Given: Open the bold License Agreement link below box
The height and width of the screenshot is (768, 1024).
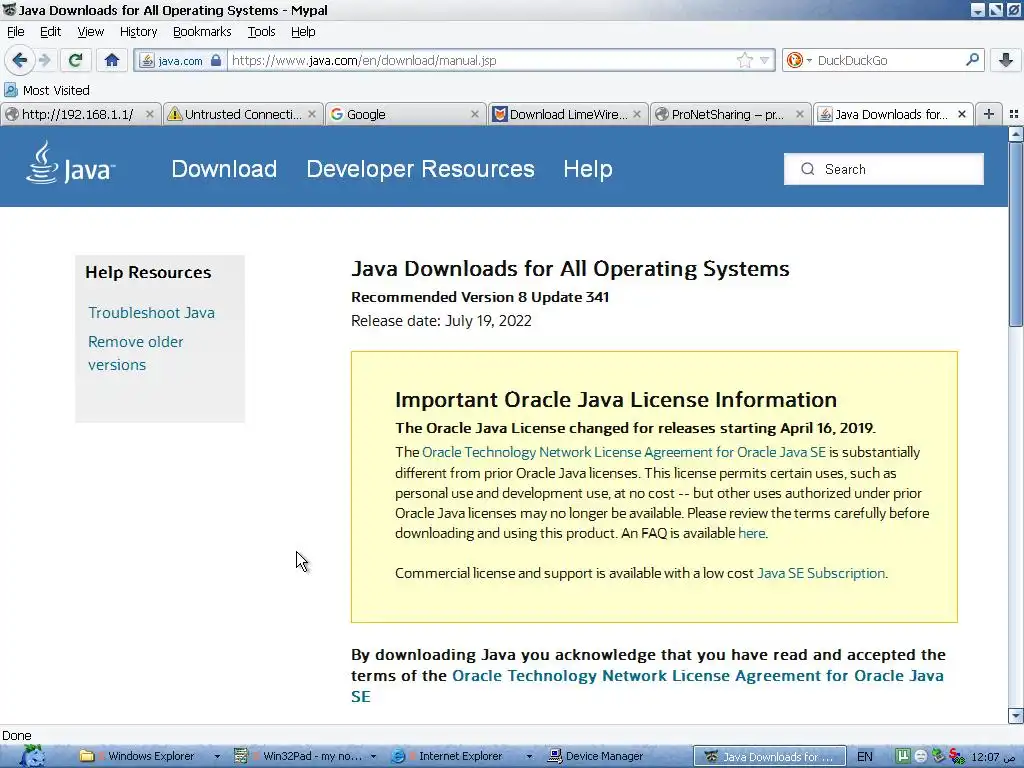Looking at the screenshot, I should [x=697, y=675].
